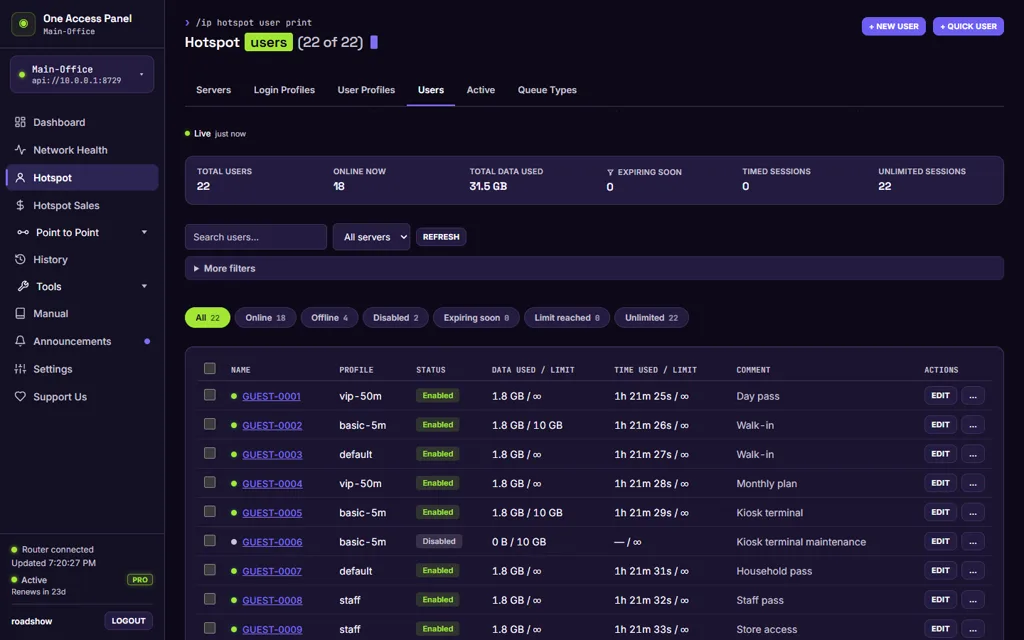The image size is (1024, 640).
Task: Open more actions for GUEST-0002
Action: click(972, 424)
